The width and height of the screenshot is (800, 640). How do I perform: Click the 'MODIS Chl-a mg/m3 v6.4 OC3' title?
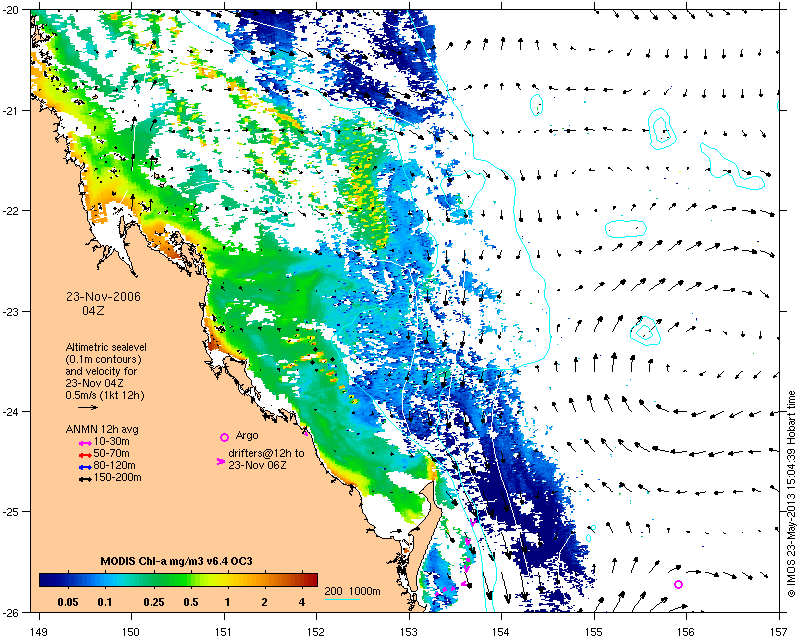pyautogui.click(x=177, y=561)
